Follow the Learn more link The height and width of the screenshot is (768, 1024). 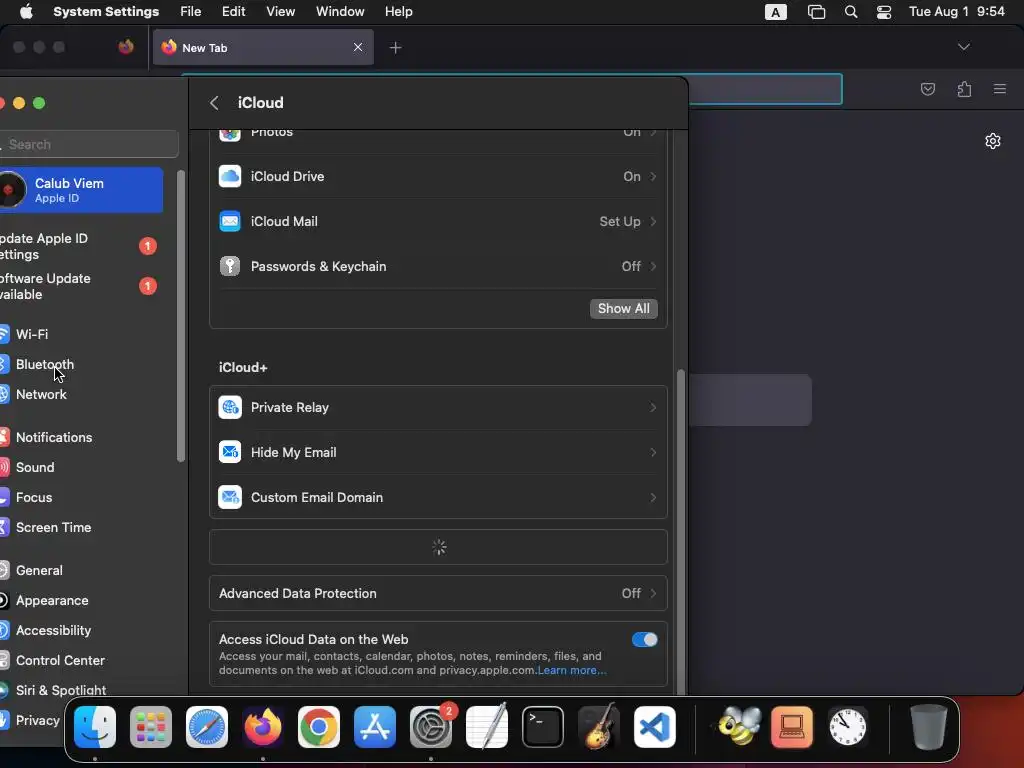(x=571, y=670)
